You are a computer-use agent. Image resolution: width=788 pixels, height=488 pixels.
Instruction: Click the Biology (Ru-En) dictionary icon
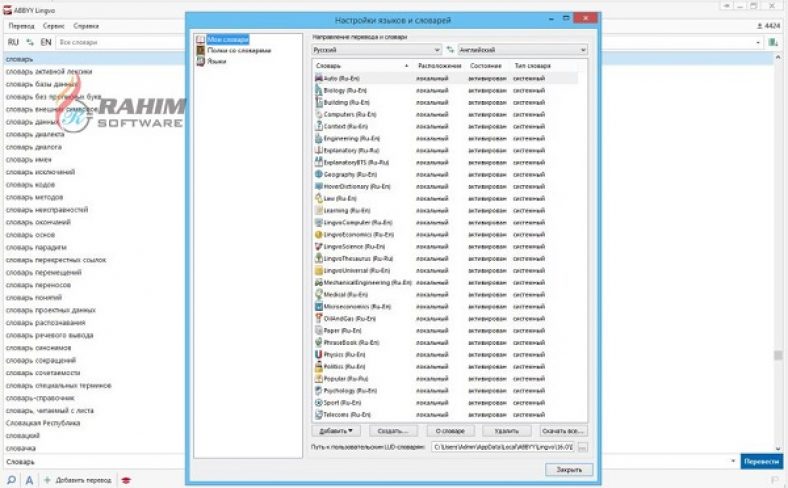tap(318, 90)
